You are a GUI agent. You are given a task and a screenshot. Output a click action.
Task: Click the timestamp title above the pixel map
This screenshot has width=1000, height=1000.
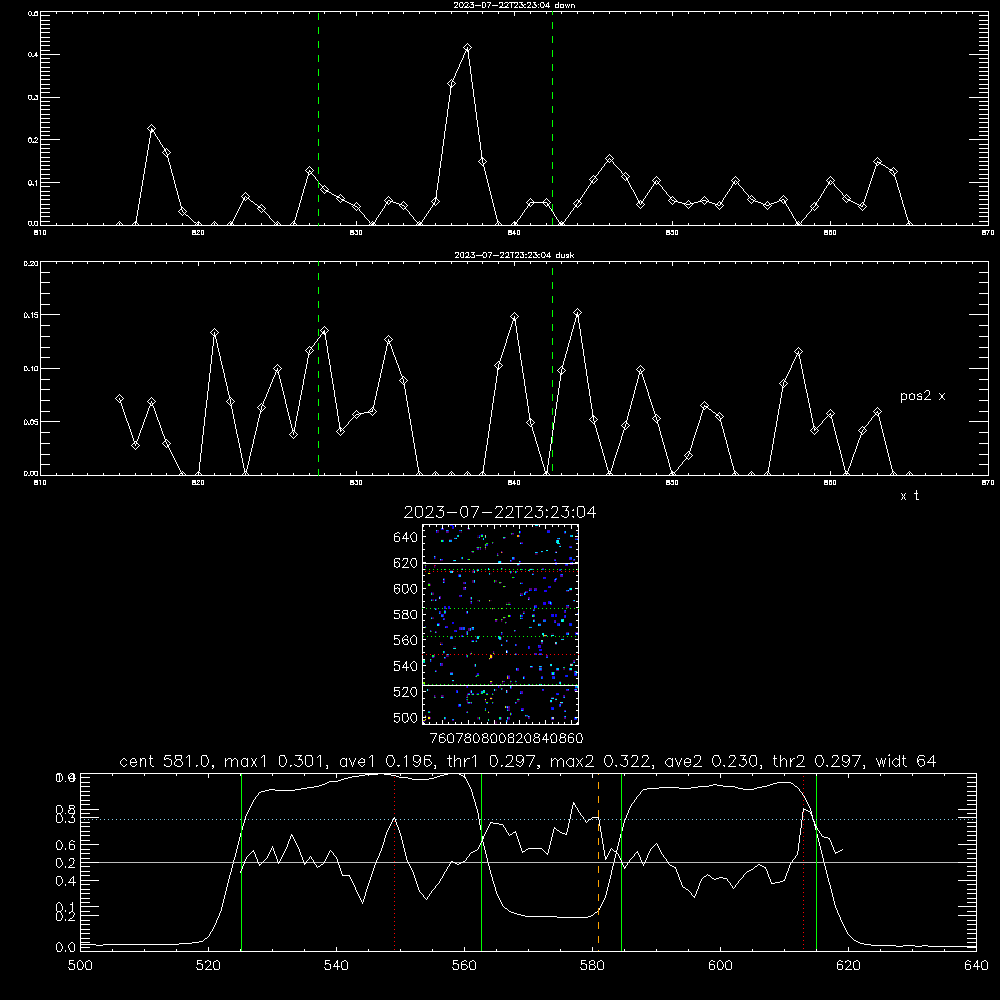[x=500, y=512]
